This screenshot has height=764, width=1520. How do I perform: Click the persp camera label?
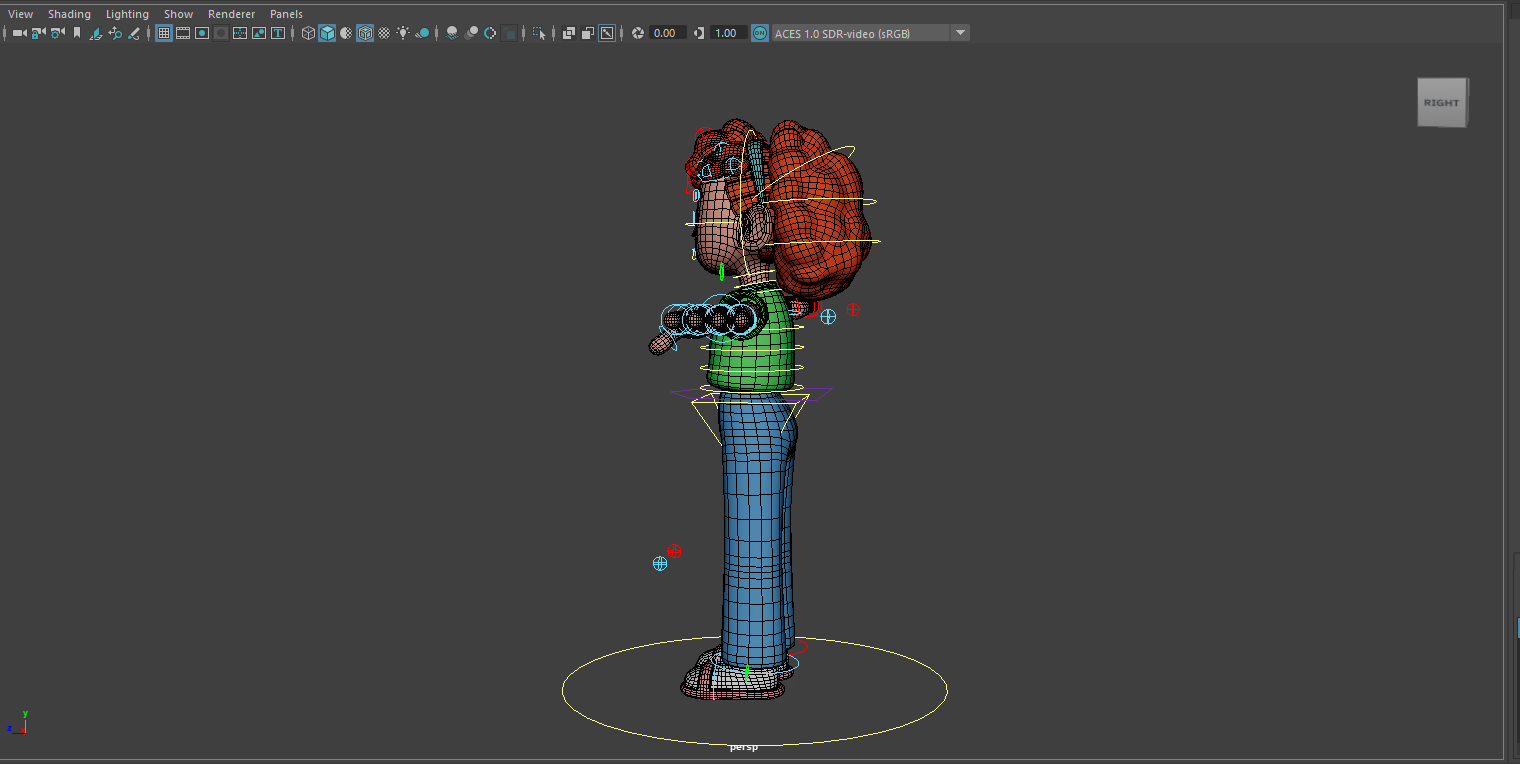pyautogui.click(x=744, y=746)
